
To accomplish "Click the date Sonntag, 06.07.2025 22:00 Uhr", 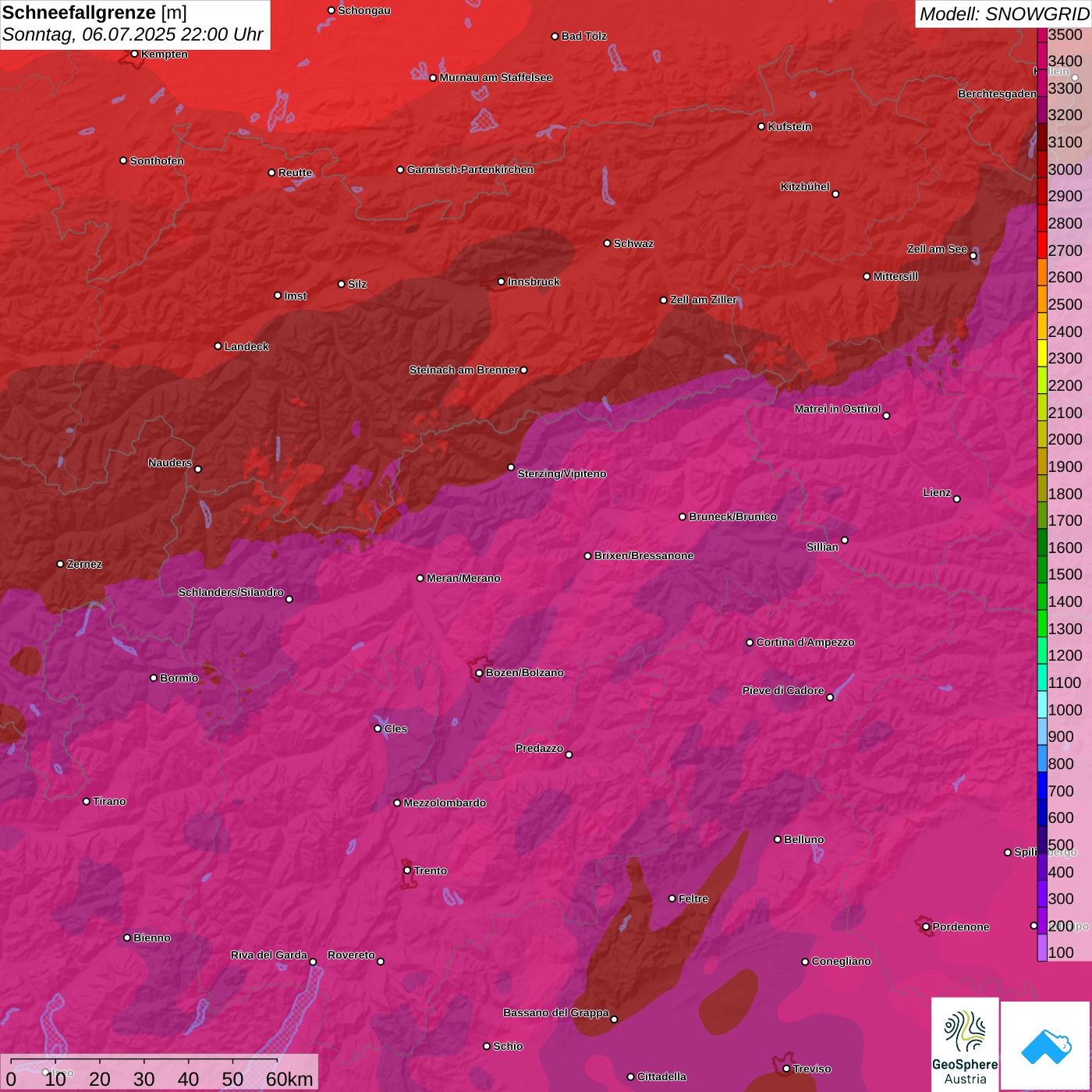I will click(x=133, y=34).
